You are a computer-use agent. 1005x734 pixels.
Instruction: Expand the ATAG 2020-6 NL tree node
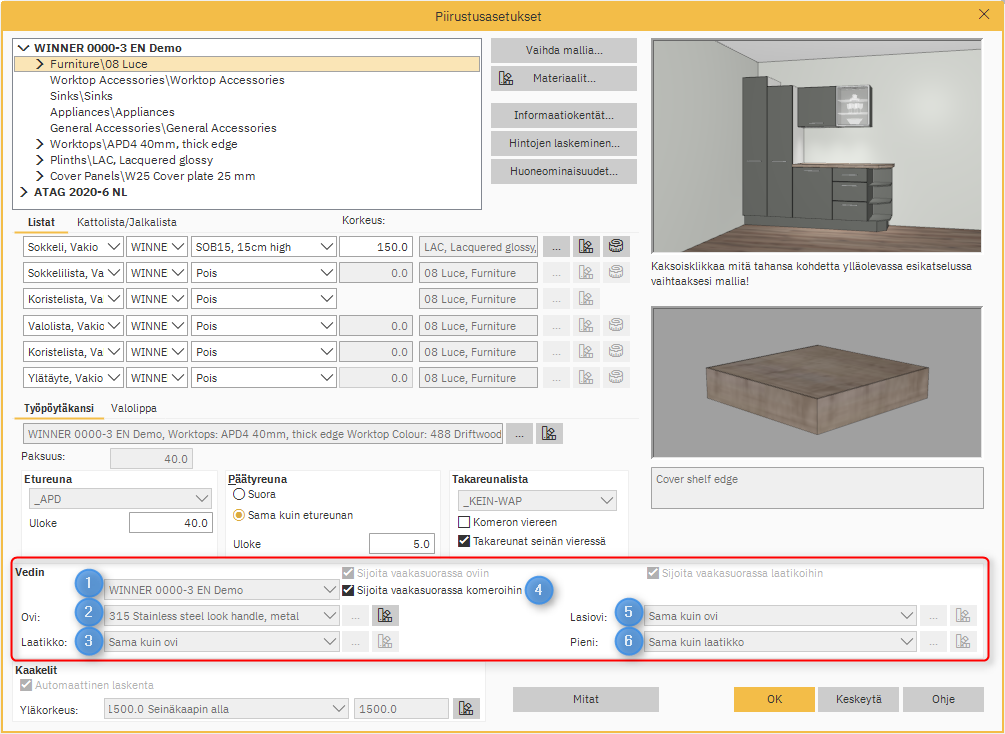point(24,192)
